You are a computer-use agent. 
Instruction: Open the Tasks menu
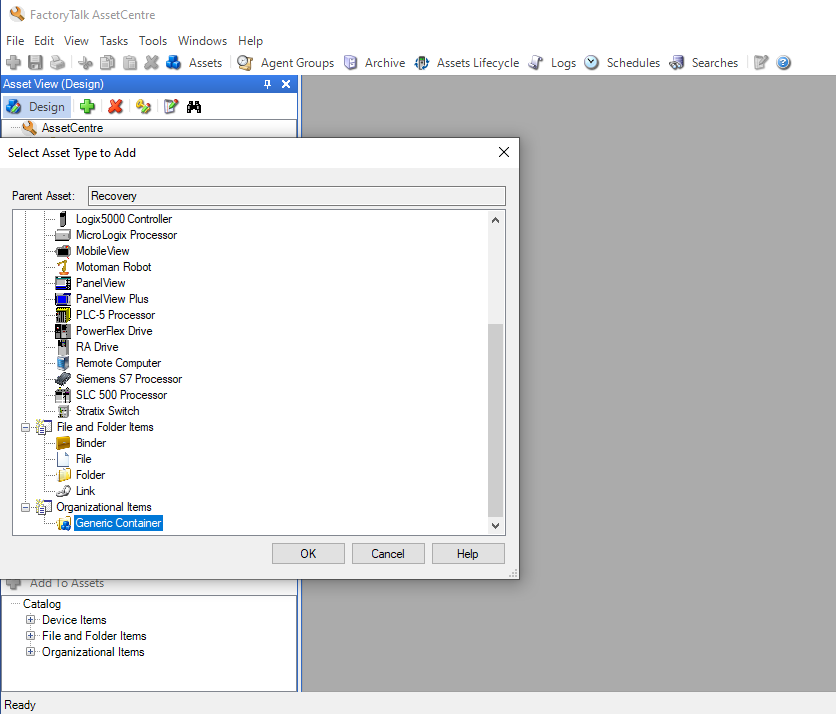(x=114, y=41)
